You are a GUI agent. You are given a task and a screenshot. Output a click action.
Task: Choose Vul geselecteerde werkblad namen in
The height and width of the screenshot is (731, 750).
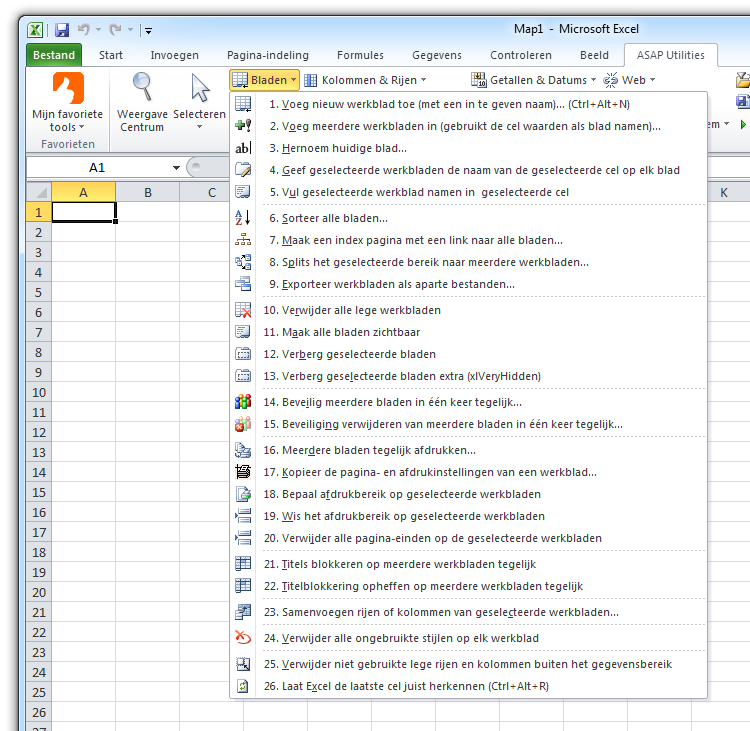469,192
